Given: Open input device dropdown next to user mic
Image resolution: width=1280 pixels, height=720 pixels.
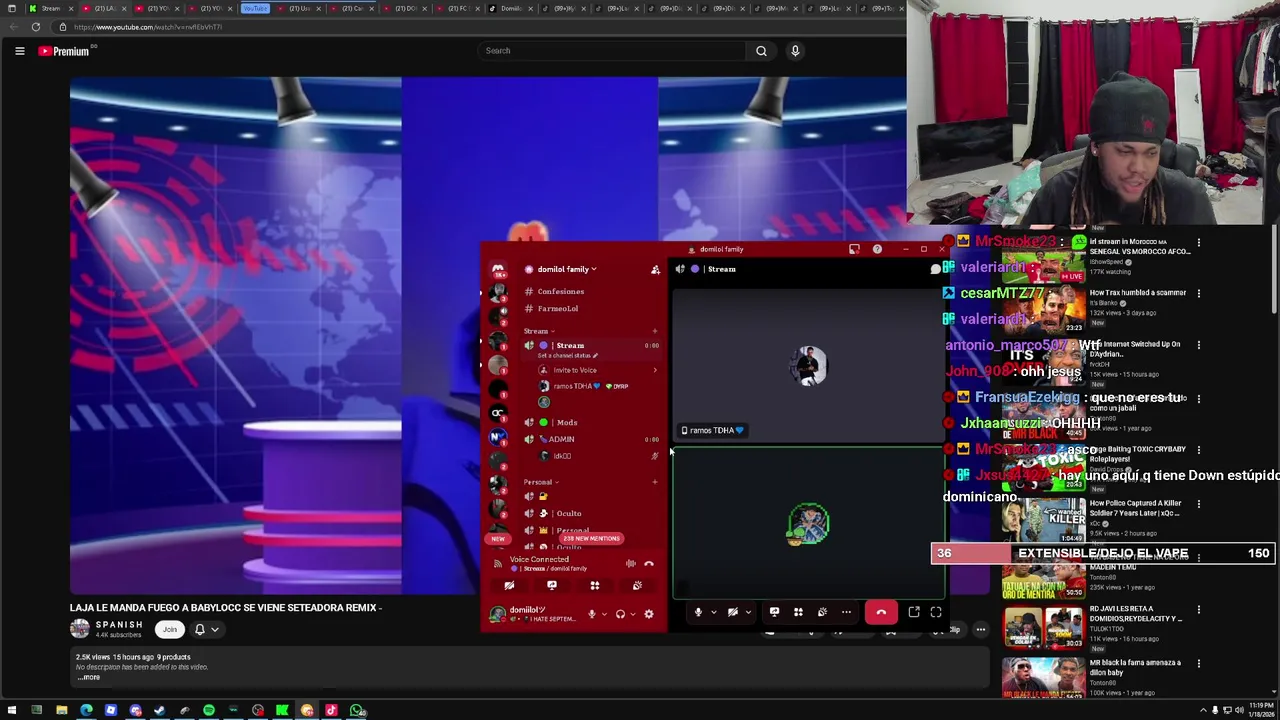Looking at the screenshot, I should pos(604,615).
